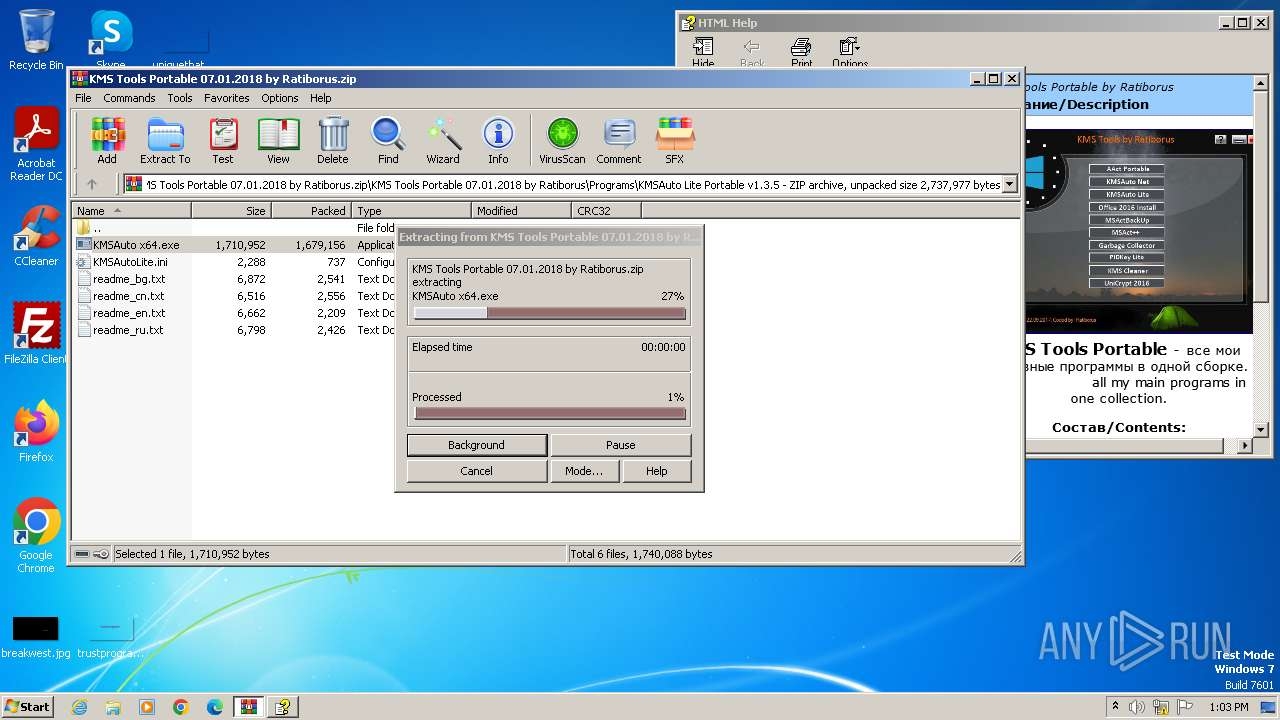
Task: Click the Processed total progress bar
Action: 549,413
